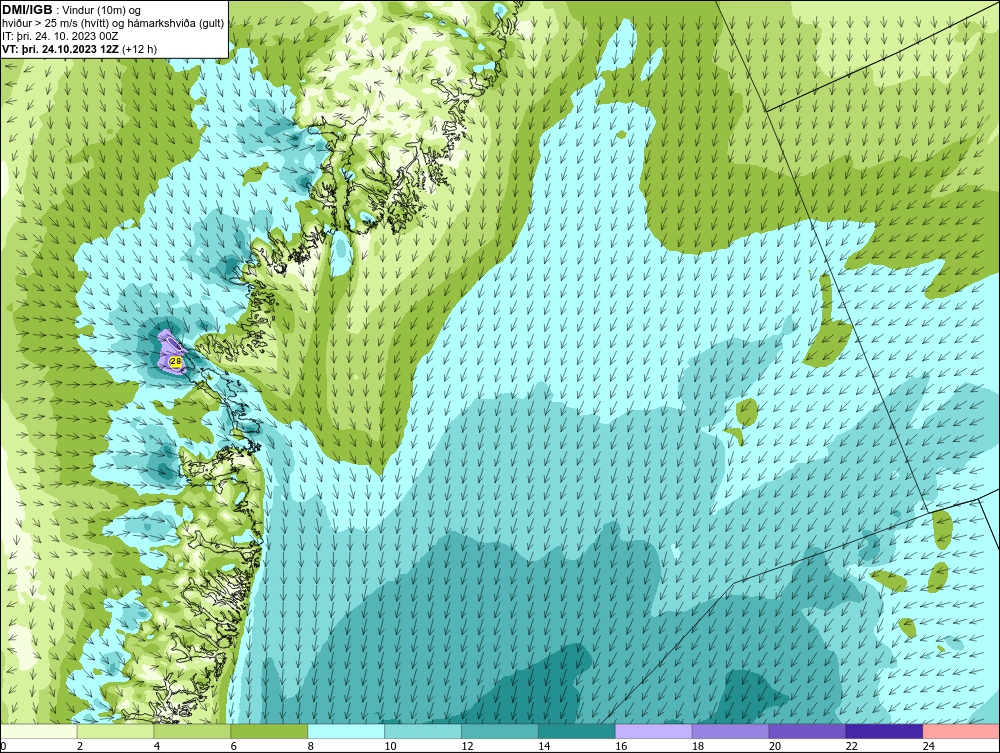
Task: Select the 4-6 m/s green legend swatch
Action: click(x=192, y=731)
